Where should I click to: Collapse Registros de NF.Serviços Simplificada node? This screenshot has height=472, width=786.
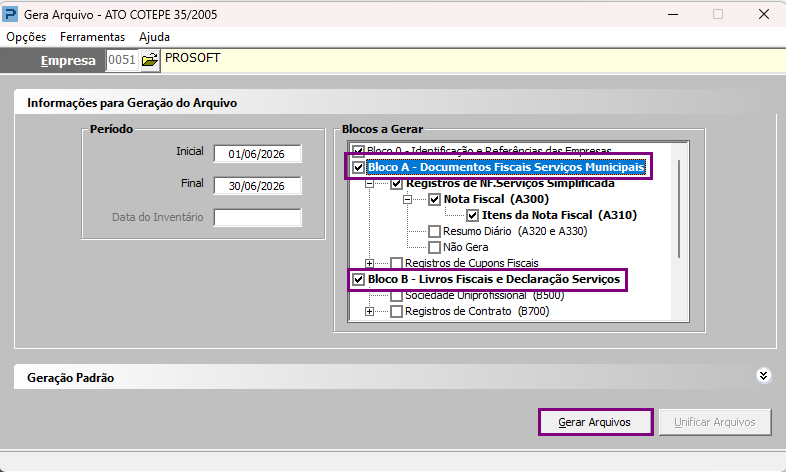(369, 183)
